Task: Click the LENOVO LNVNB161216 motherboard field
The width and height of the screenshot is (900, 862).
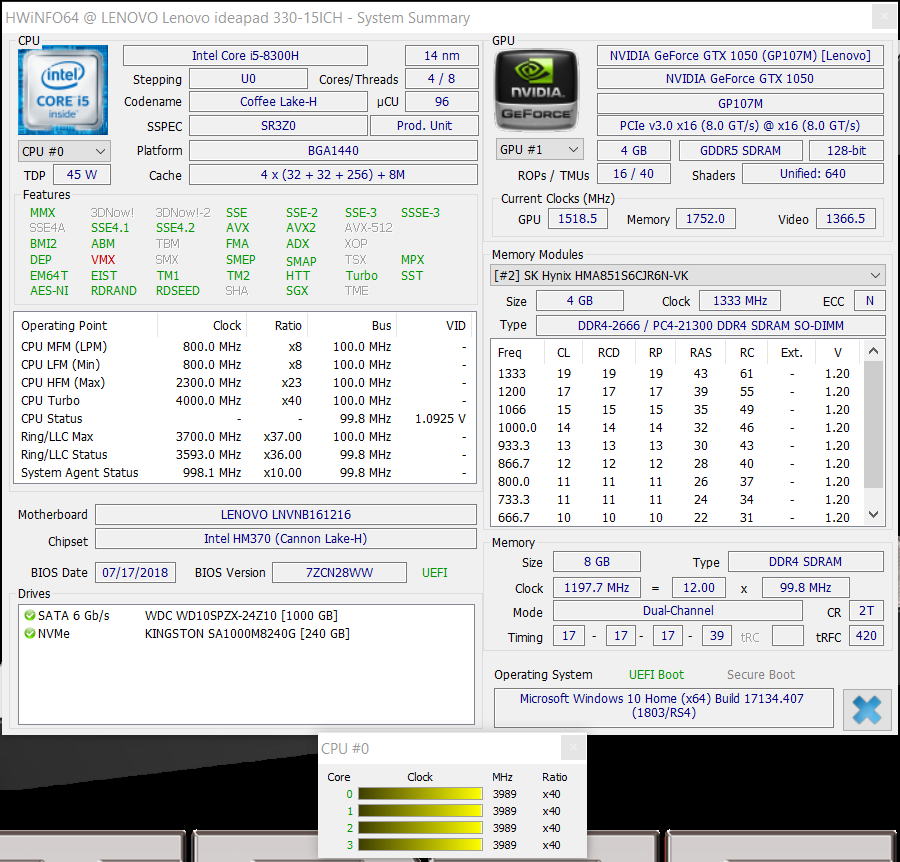Action: pos(286,515)
